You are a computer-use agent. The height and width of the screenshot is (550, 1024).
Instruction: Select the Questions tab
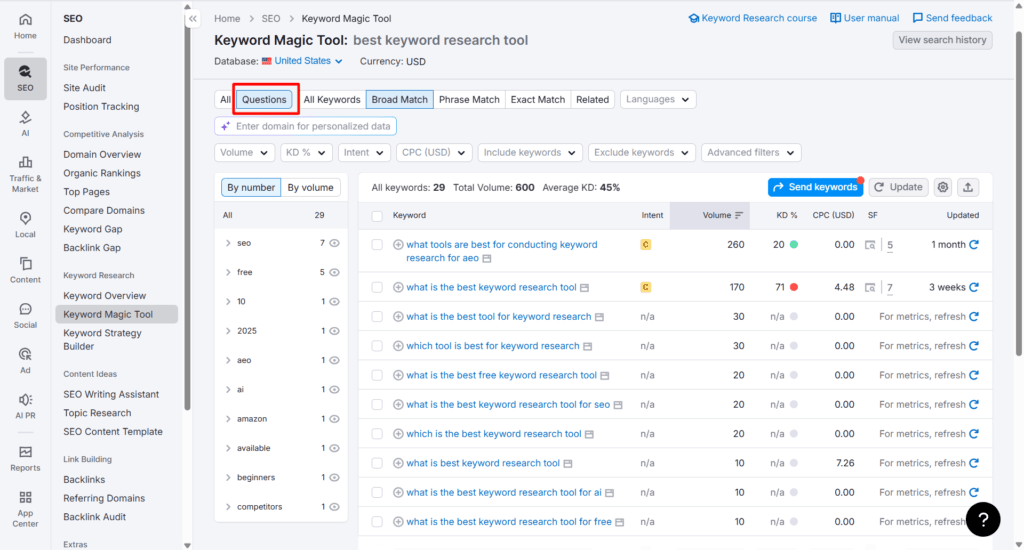pos(264,99)
